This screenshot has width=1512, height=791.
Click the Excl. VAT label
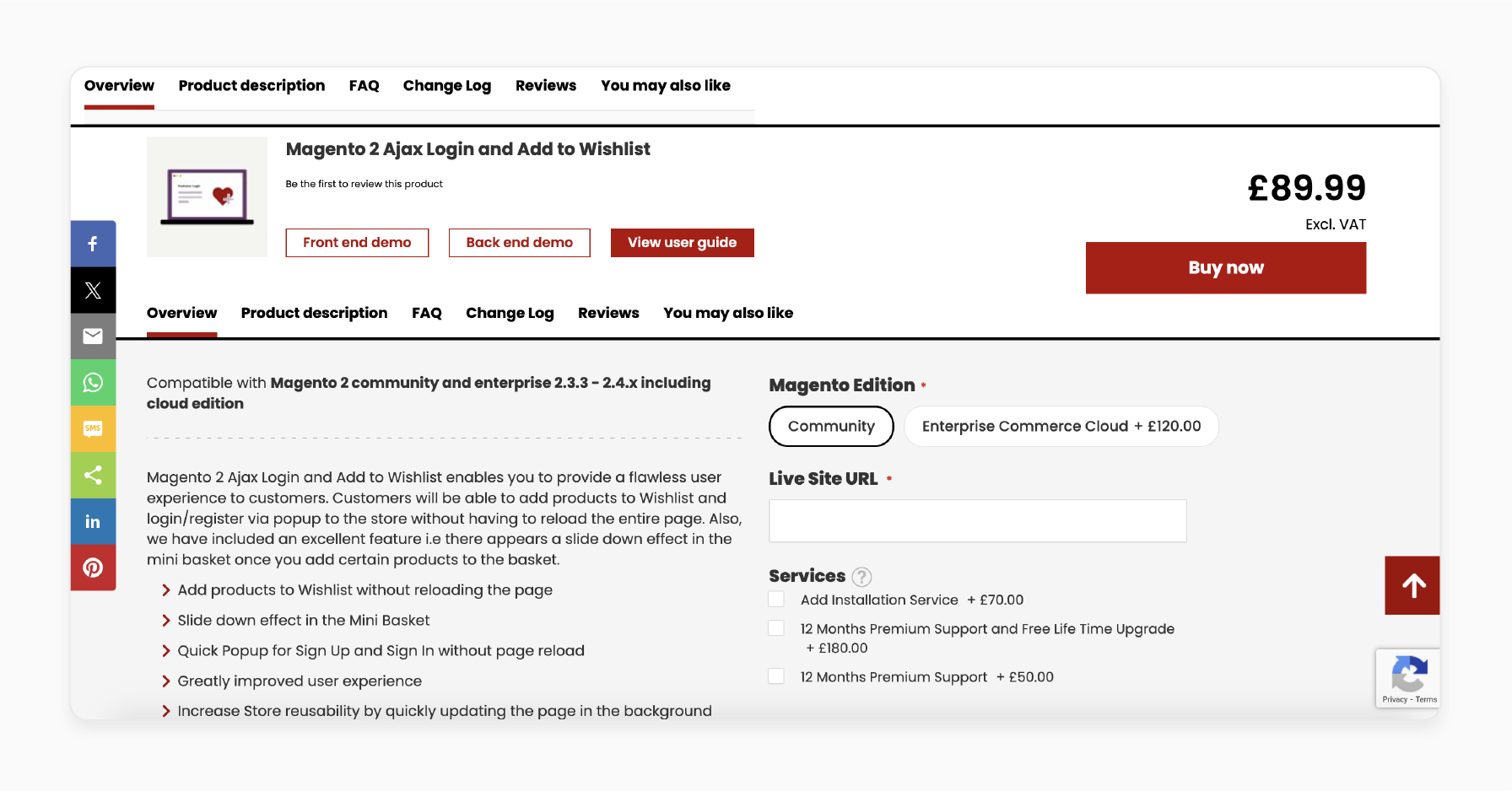[1335, 224]
